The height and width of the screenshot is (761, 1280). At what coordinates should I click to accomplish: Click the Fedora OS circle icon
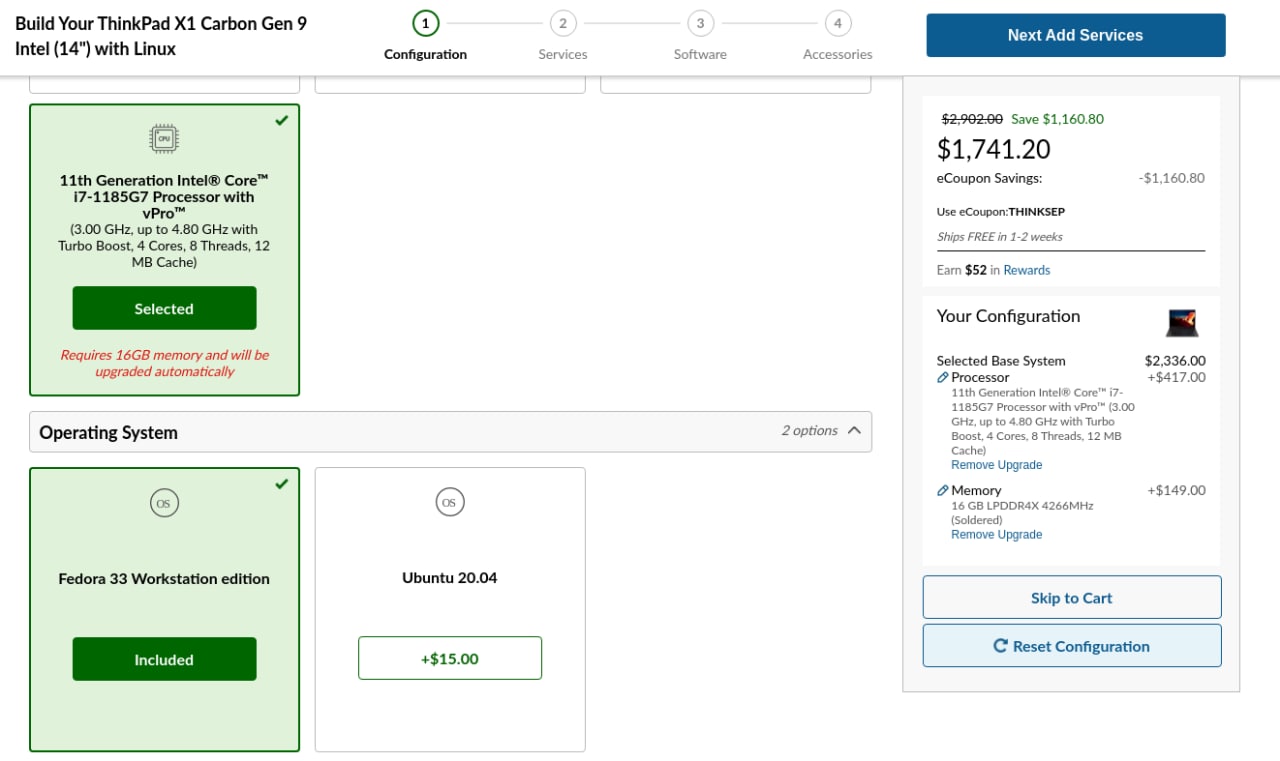[164, 503]
